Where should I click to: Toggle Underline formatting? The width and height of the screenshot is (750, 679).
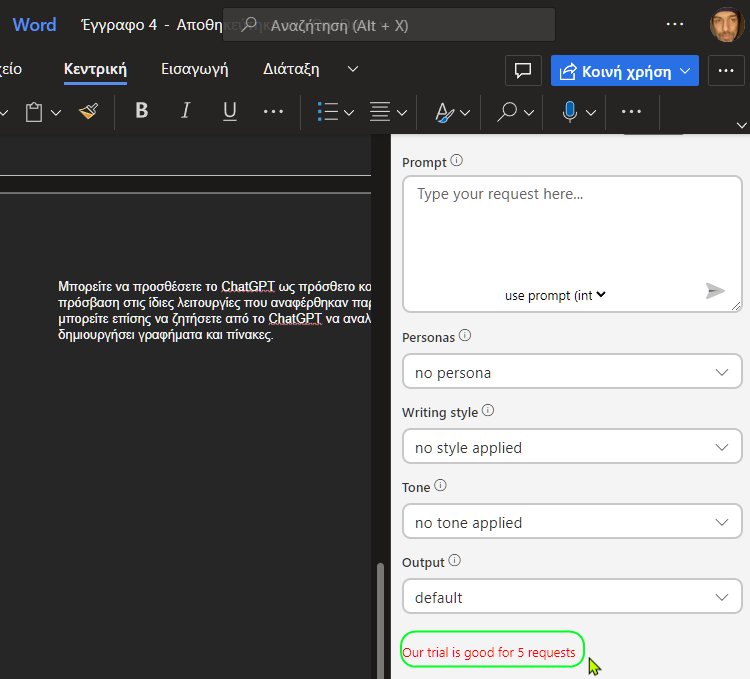tap(230, 111)
